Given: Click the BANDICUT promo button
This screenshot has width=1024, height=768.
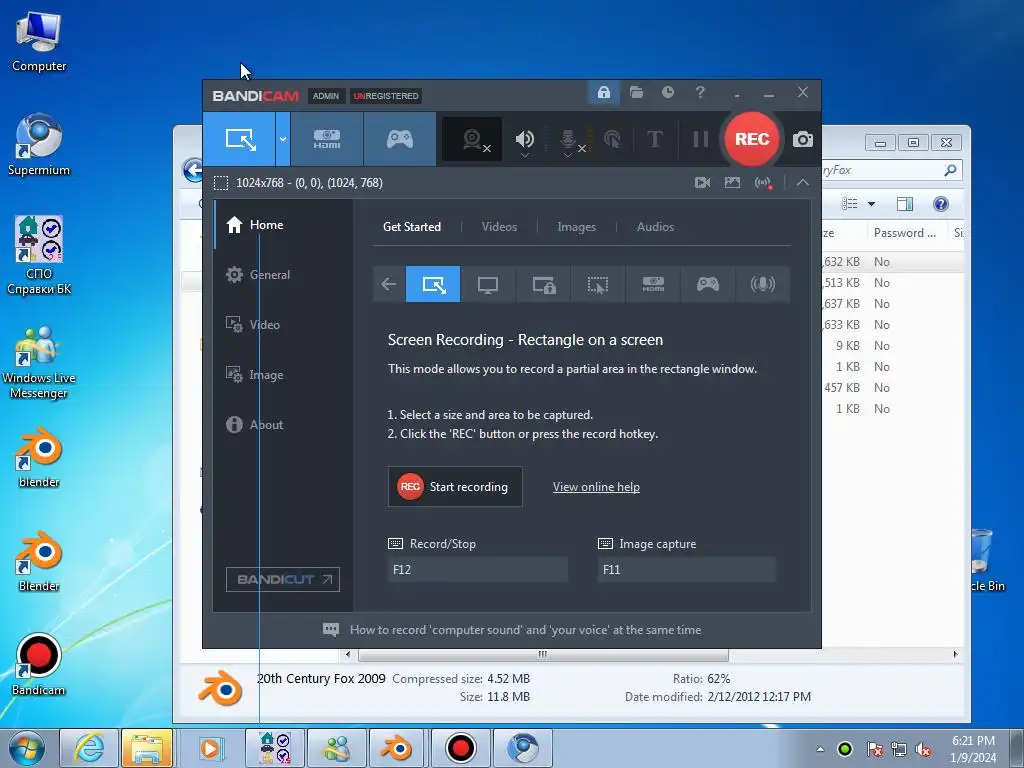Looking at the screenshot, I should click(283, 579).
